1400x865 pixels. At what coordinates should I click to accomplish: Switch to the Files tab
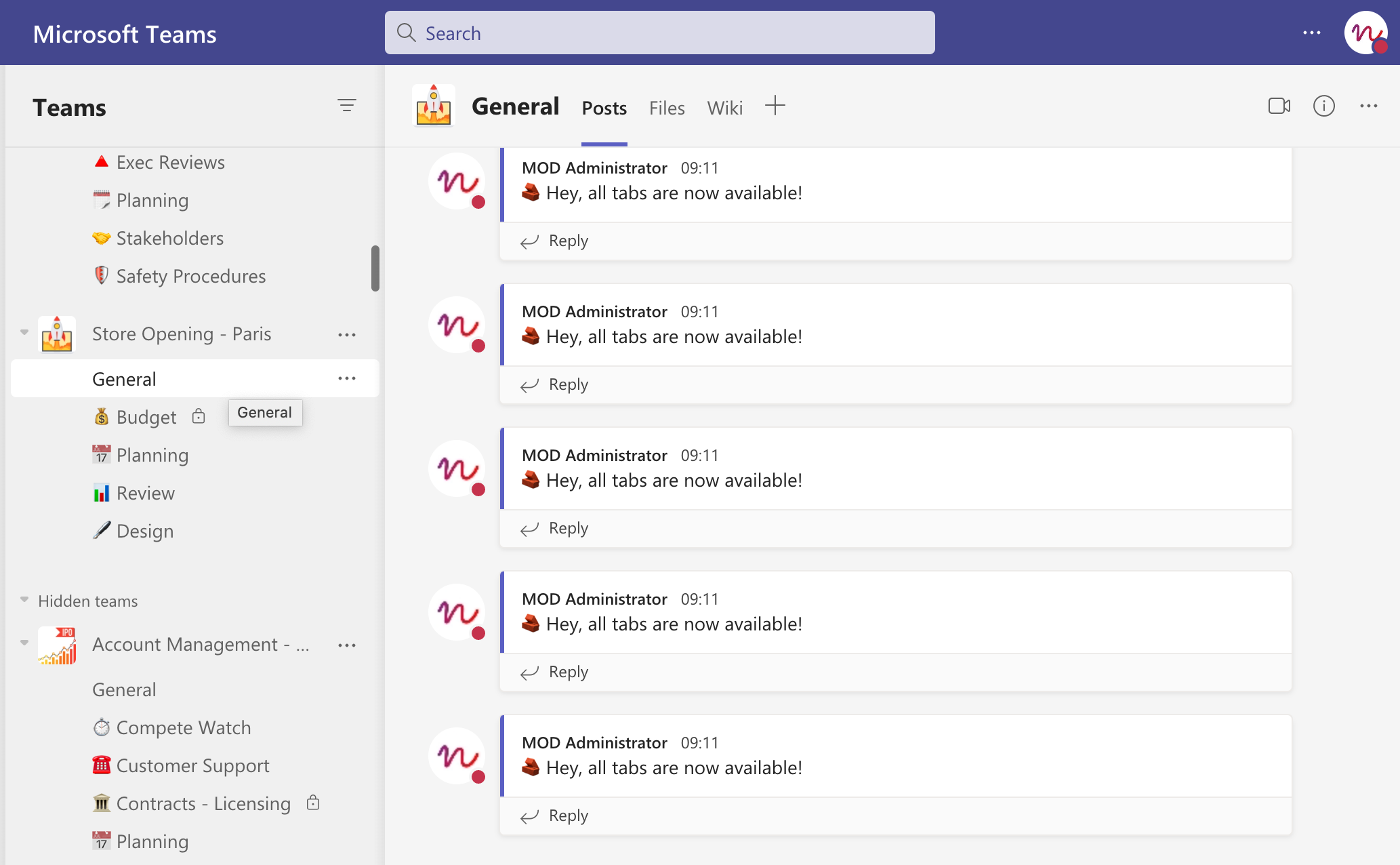(667, 108)
